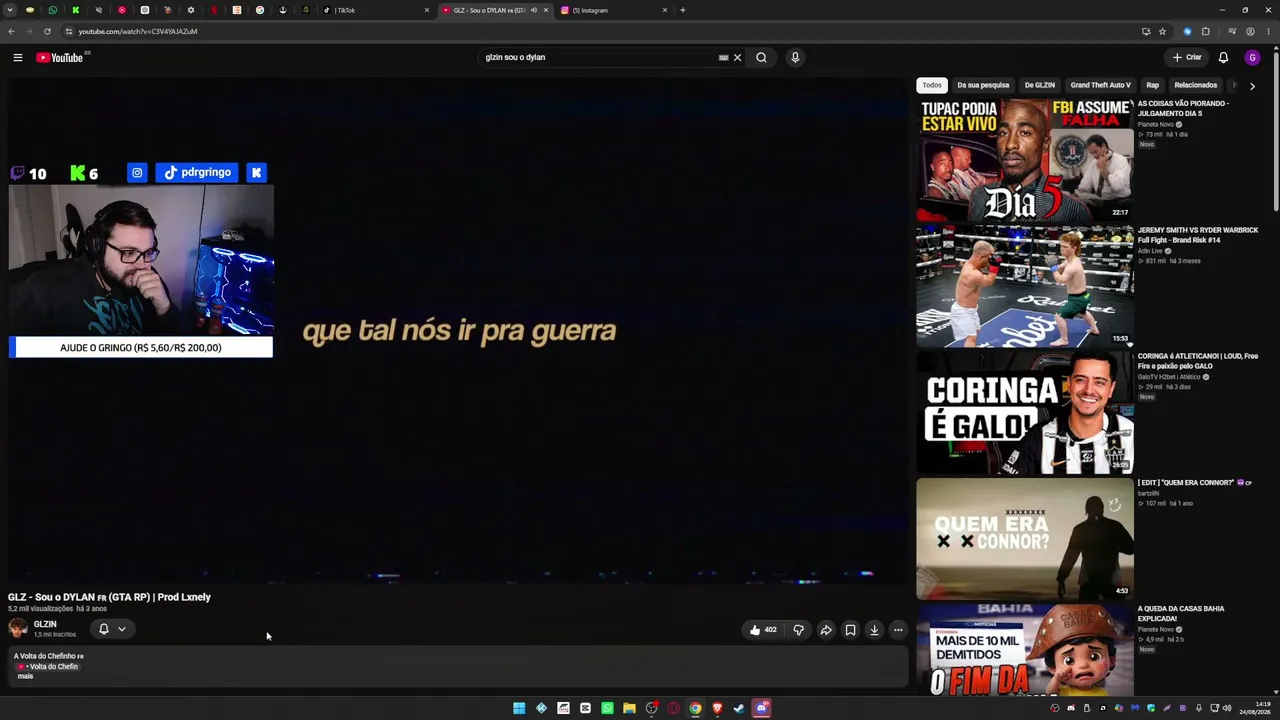Open the GLZIN channel name link

[45, 624]
